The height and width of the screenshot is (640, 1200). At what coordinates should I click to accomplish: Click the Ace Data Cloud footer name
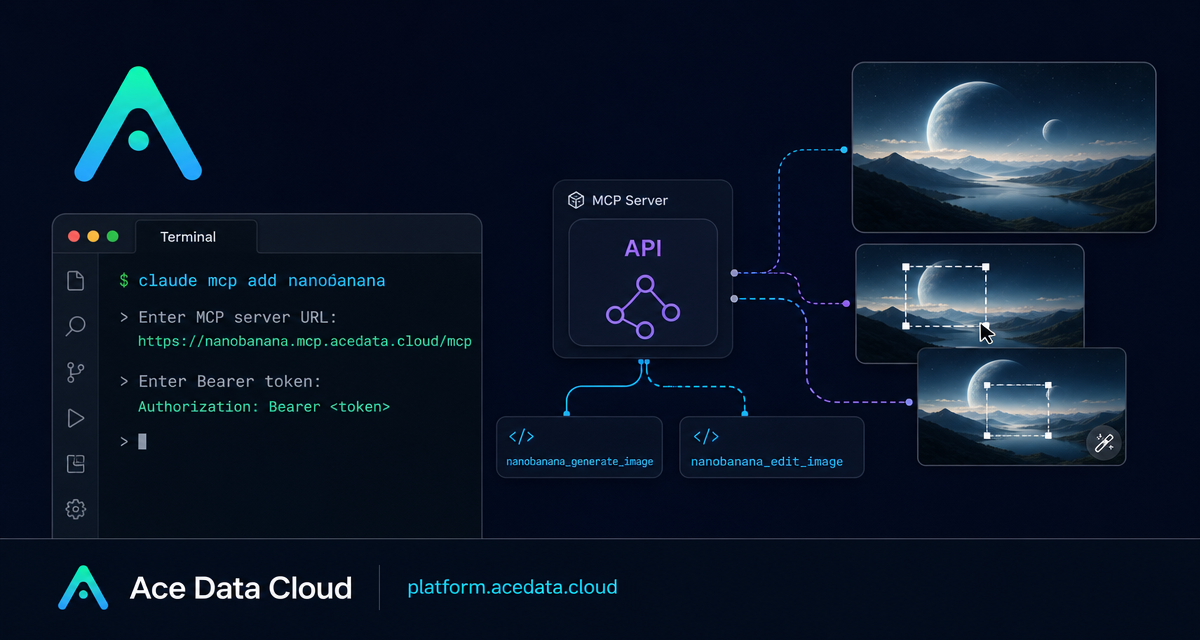pyautogui.click(x=241, y=588)
